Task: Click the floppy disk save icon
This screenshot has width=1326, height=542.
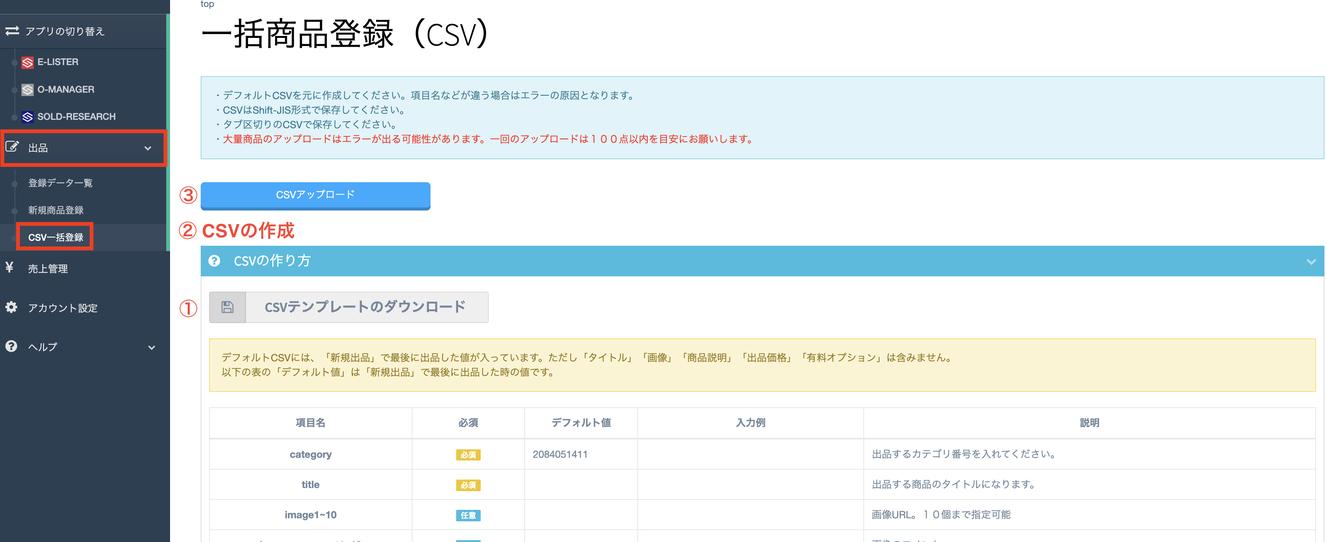Action: click(227, 307)
